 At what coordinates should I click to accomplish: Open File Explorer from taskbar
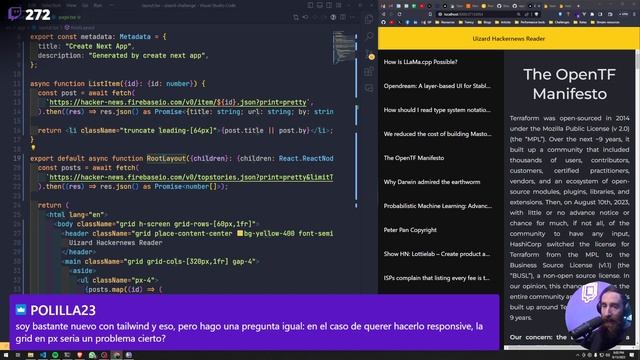31,355
